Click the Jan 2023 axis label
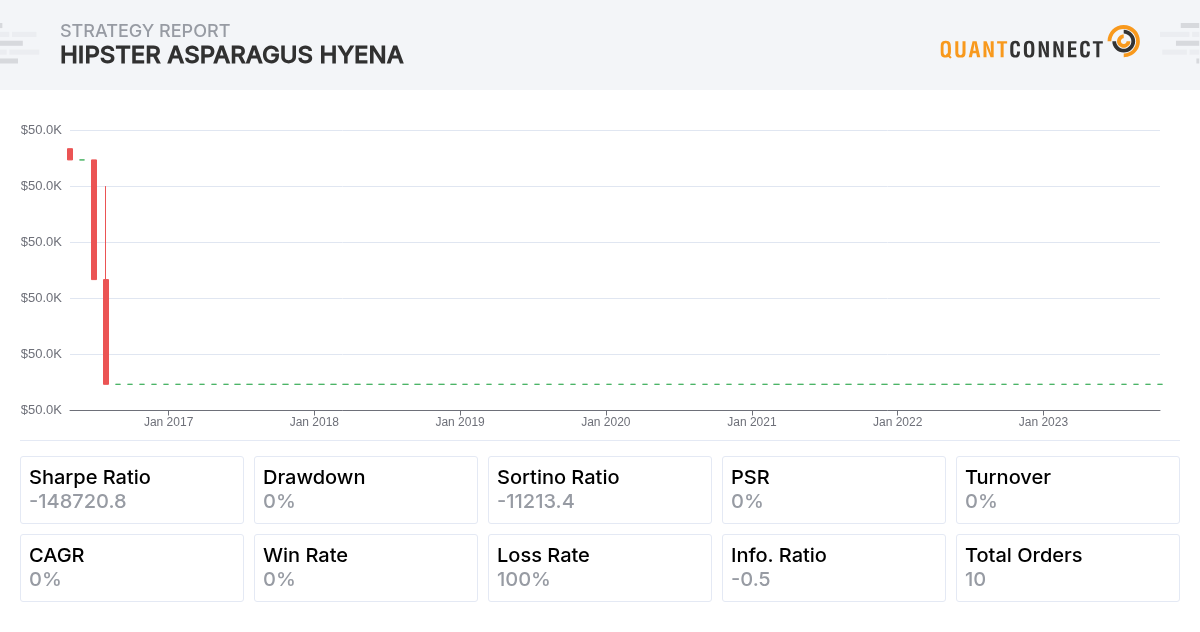This screenshot has width=1200, height=632. (1044, 422)
